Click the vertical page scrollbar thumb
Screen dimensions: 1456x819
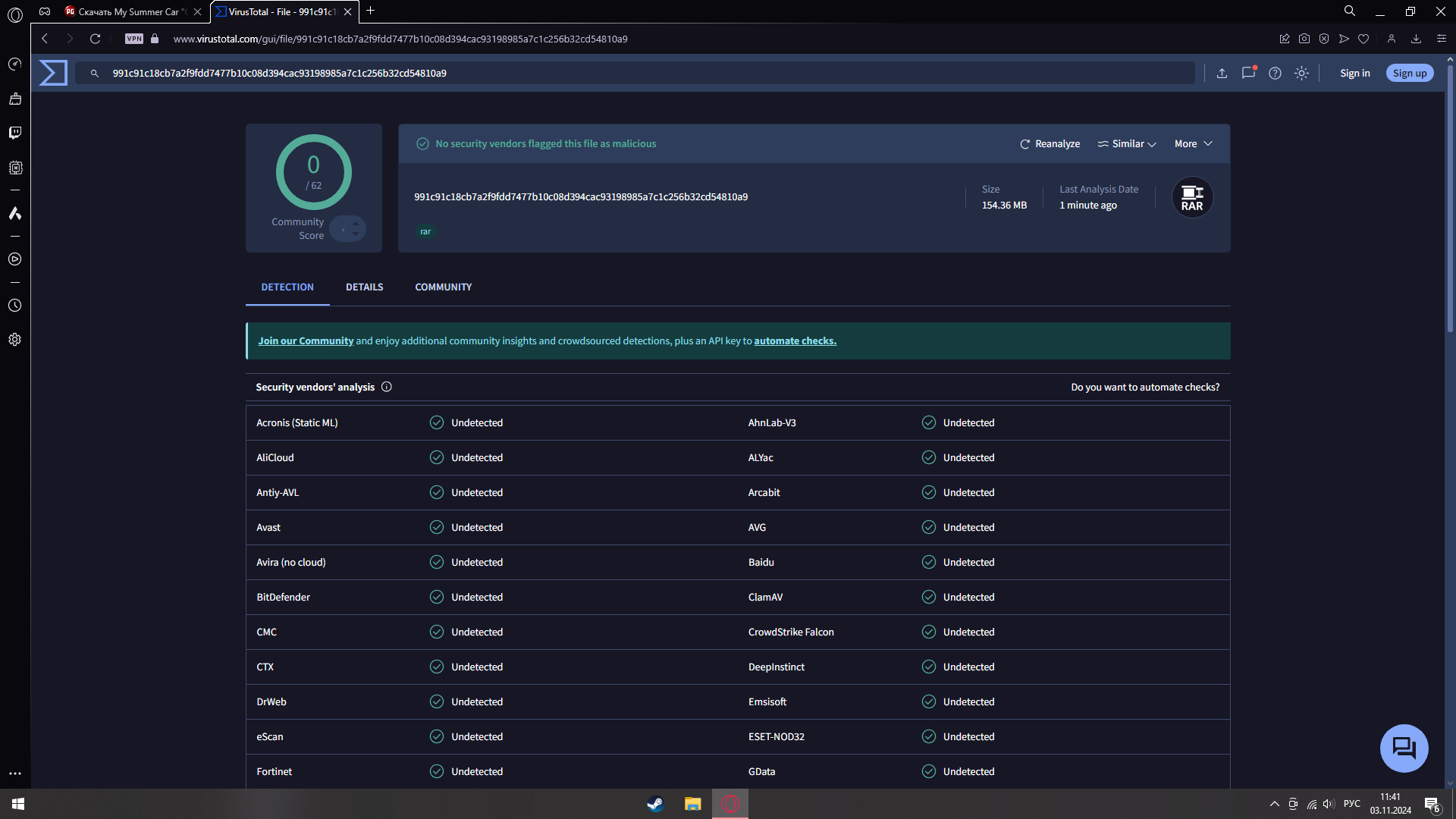pos(1450,197)
